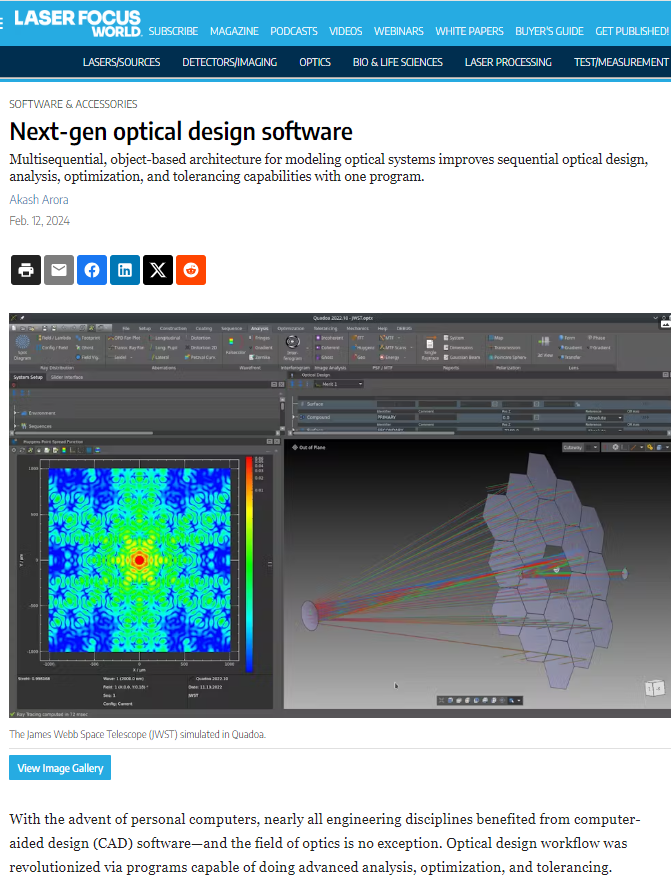
Task: Go to the Magazine section
Action: (234, 31)
